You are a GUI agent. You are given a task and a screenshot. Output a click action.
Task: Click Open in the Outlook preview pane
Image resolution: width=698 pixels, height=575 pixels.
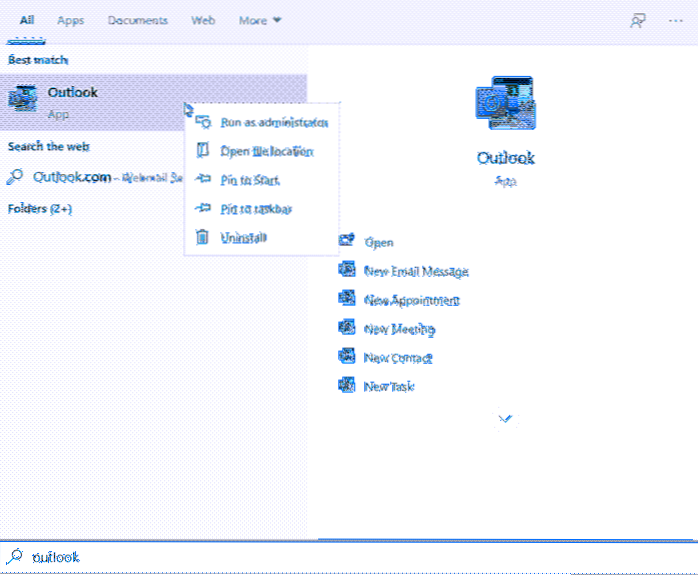(379, 242)
